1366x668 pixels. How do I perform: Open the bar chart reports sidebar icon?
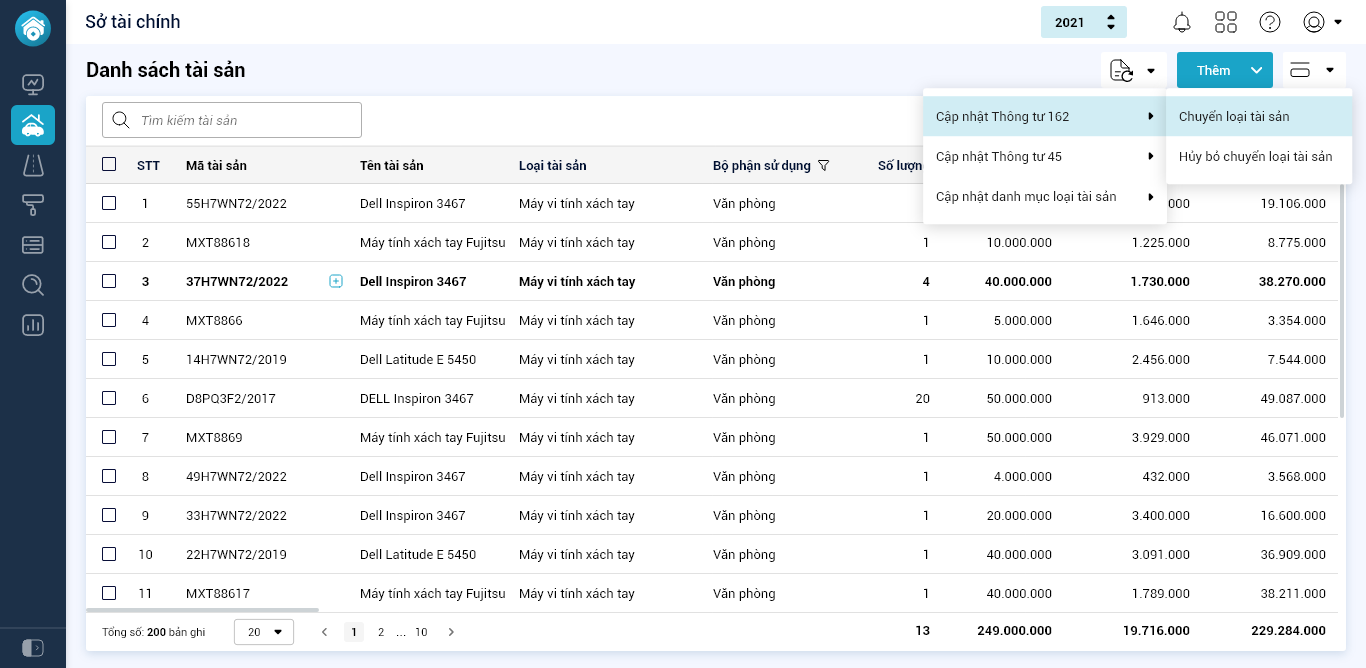tap(33, 325)
